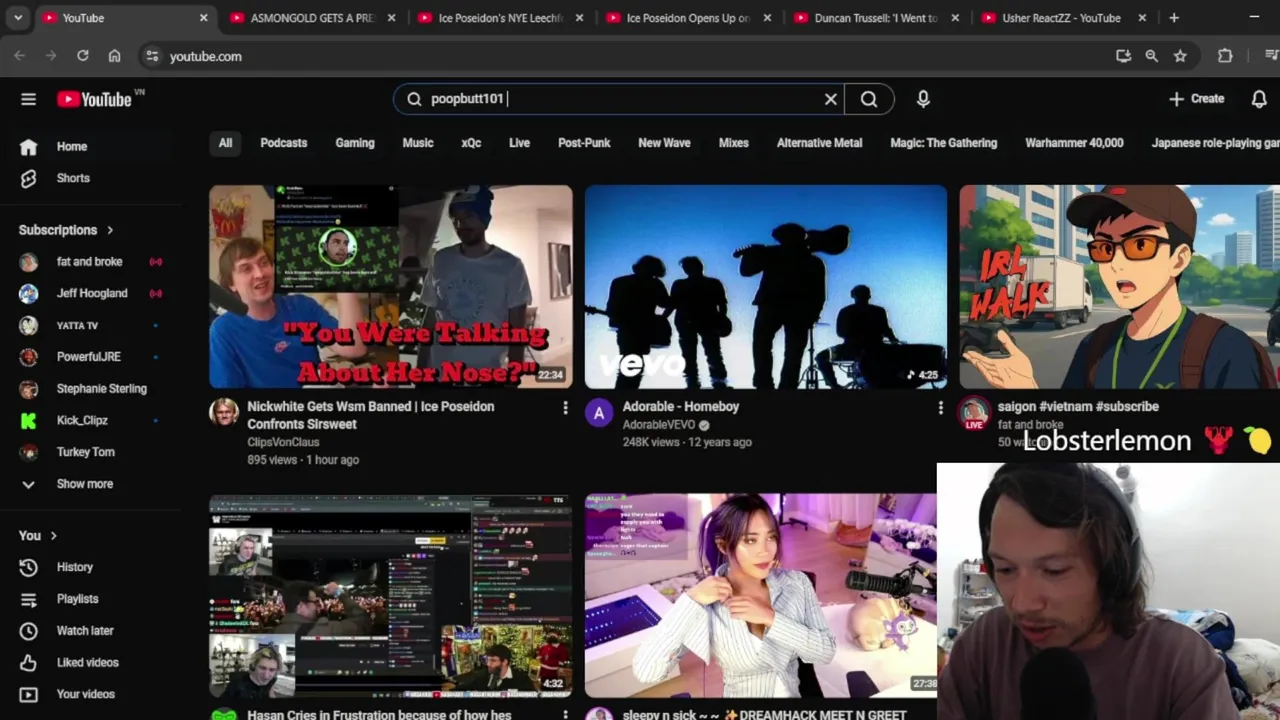Open Kick_Clipz channel icon
Image resolution: width=1280 pixels, height=720 pixels.
point(28,420)
